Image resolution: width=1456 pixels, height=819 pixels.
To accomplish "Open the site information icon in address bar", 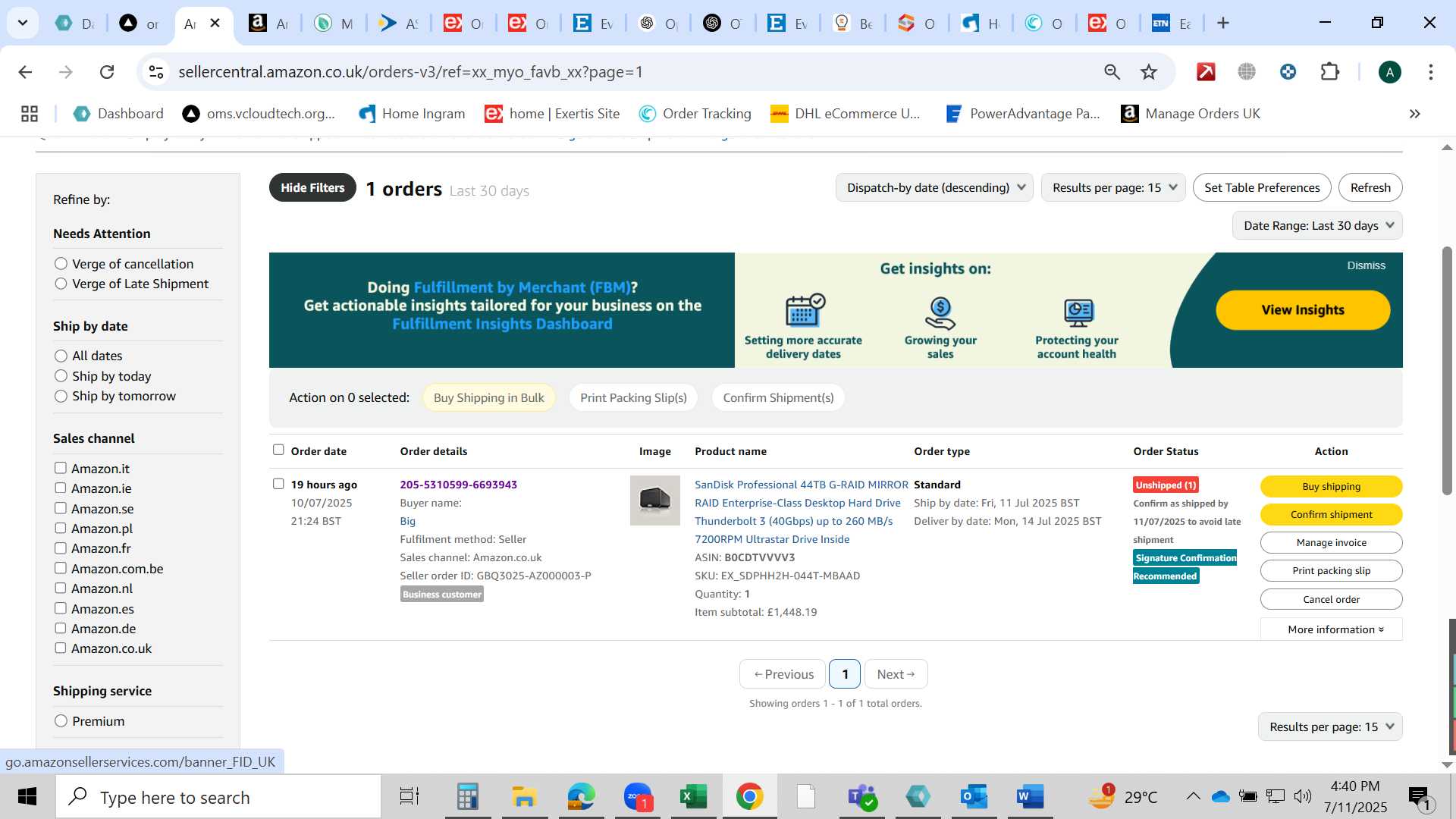I will 156,72.
